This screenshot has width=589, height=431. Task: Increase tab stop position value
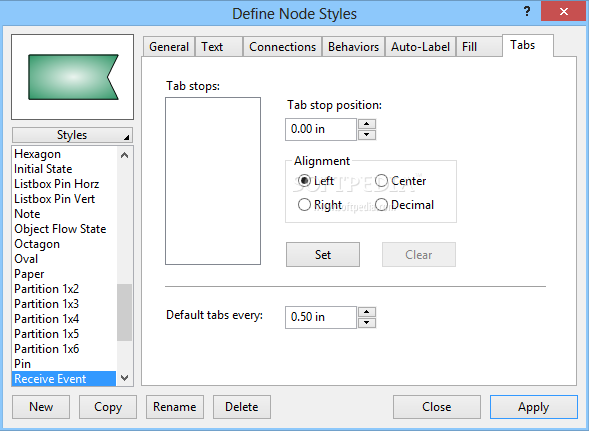tap(367, 124)
